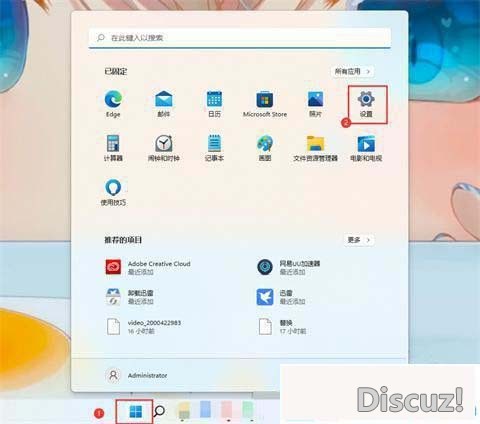Launch the Paint app icon
The height and width of the screenshot is (424, 480).
265,148
